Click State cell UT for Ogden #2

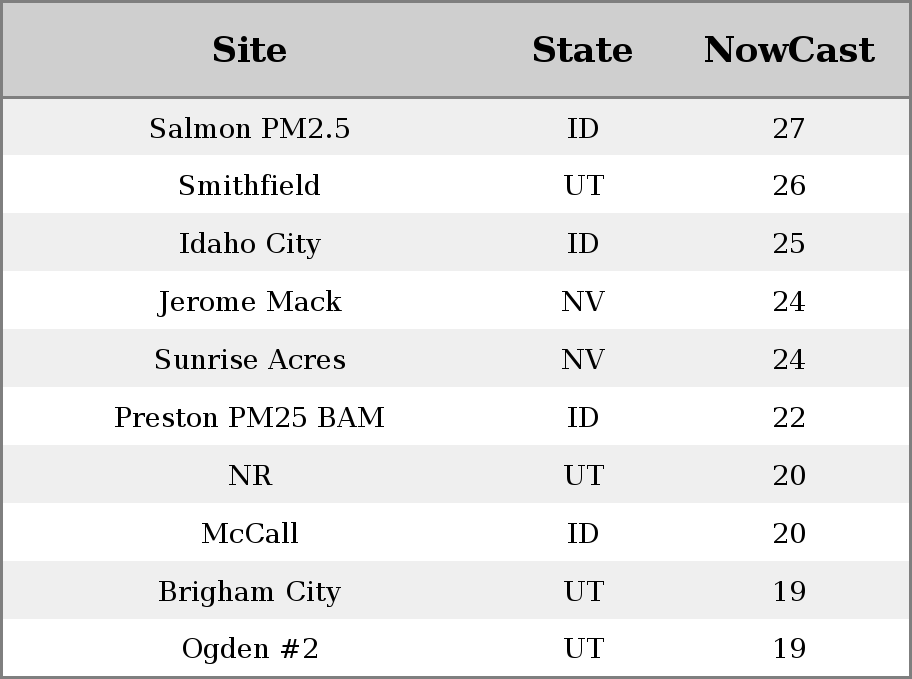(582, 649)
